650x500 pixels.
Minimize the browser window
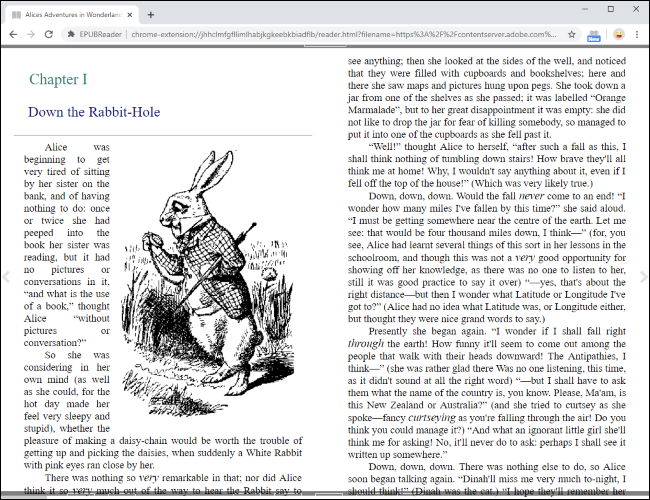[x=585, y=9]
